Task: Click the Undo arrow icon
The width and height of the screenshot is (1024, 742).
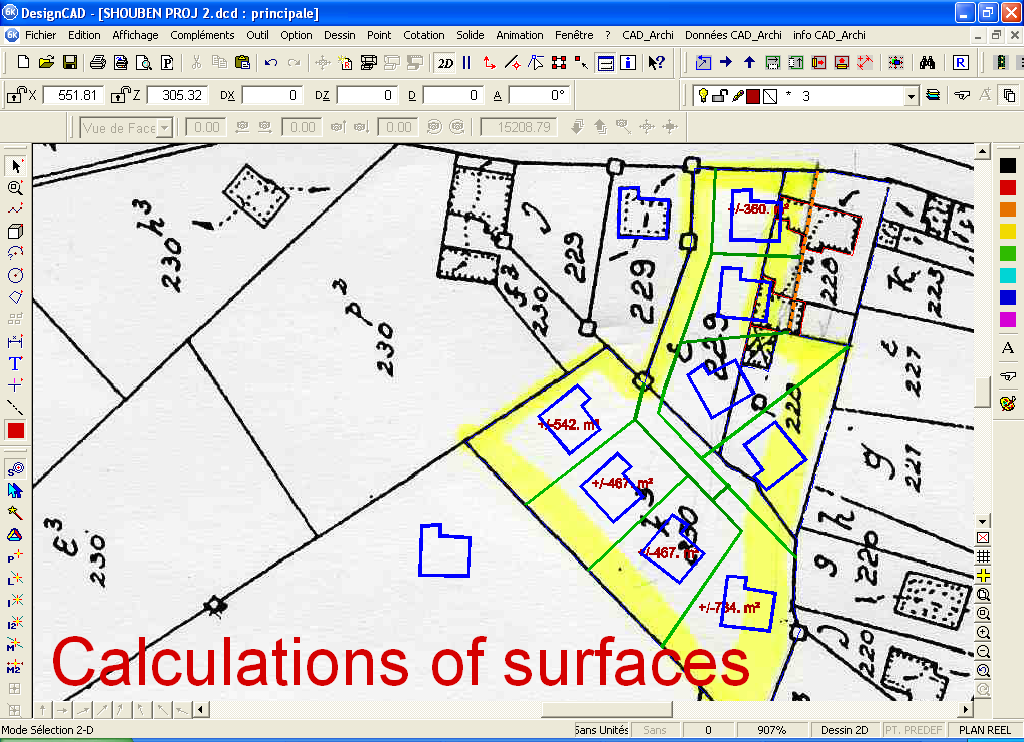Action: click(x=271, y=62)
